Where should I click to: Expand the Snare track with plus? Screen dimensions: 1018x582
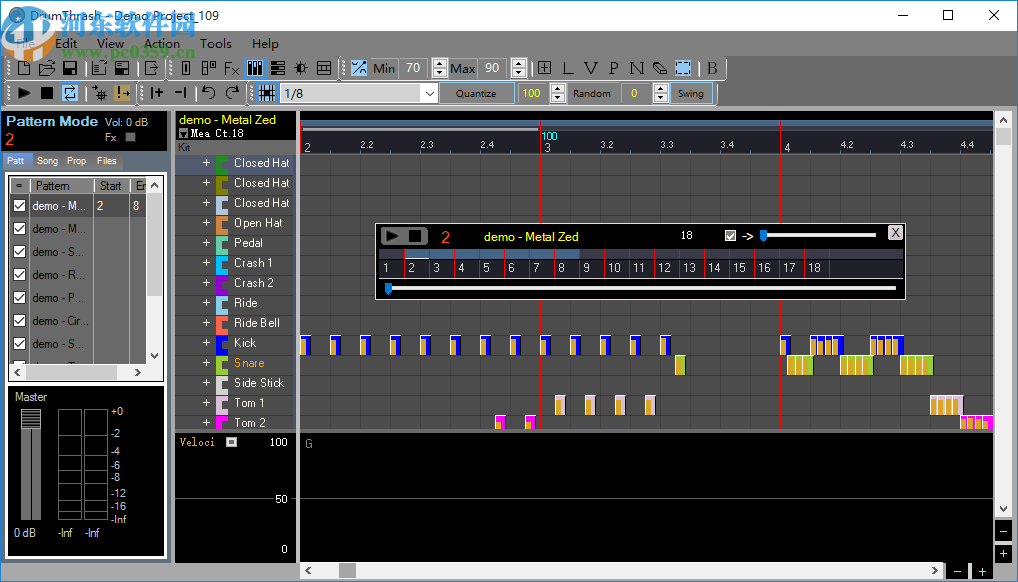click(x=207, y=363)
